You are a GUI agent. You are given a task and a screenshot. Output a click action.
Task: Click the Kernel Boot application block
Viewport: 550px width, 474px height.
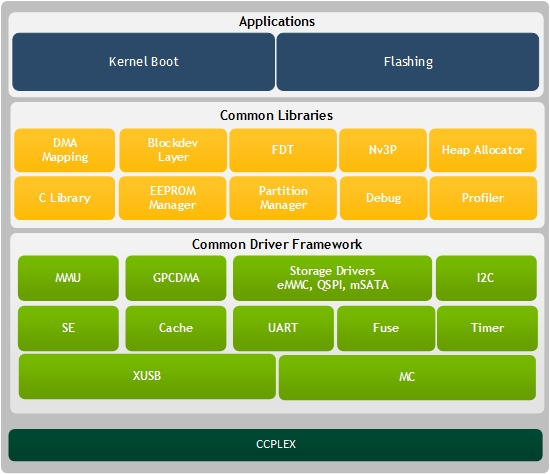pyautogui.click(x=143, y=62)
